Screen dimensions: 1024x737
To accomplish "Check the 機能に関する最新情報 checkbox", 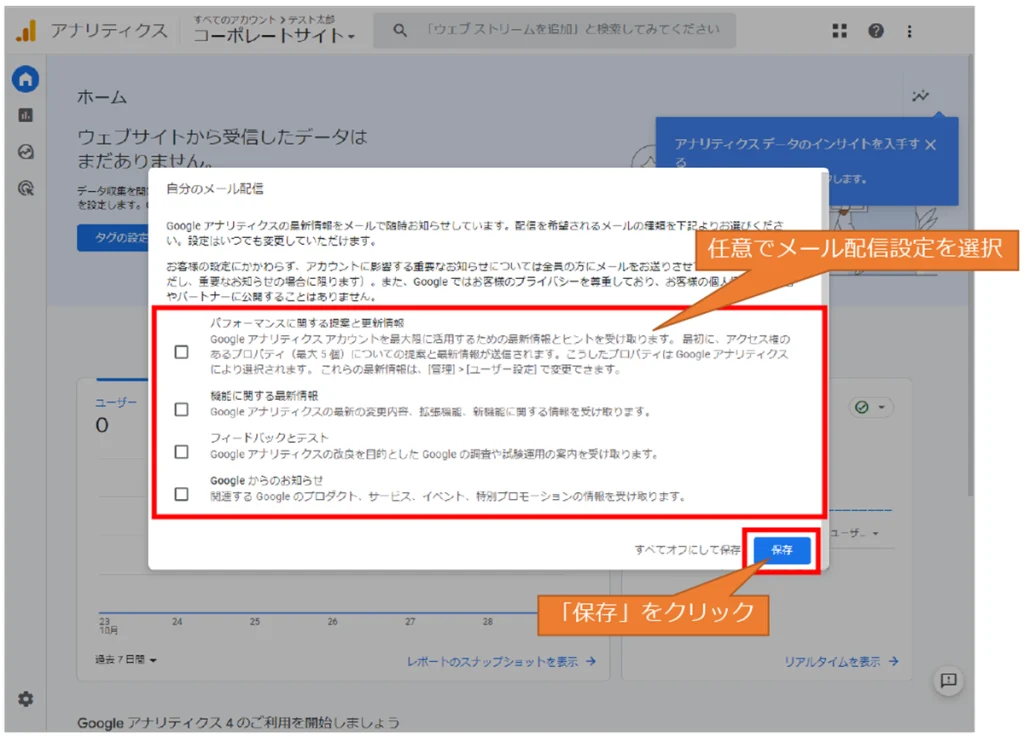I will pyautogui.click(x=181, y=409).
